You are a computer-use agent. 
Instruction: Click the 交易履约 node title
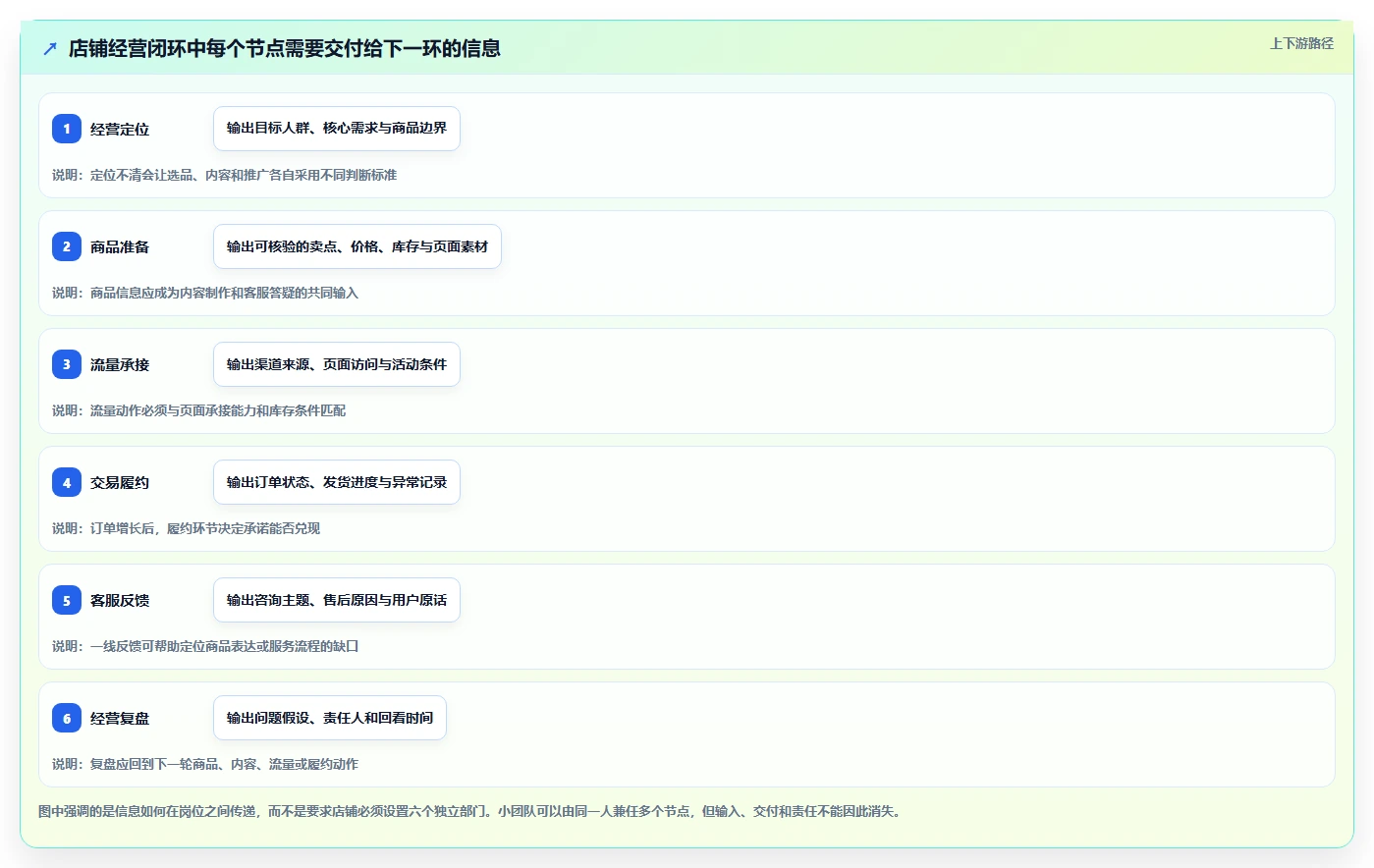[120, 482]
